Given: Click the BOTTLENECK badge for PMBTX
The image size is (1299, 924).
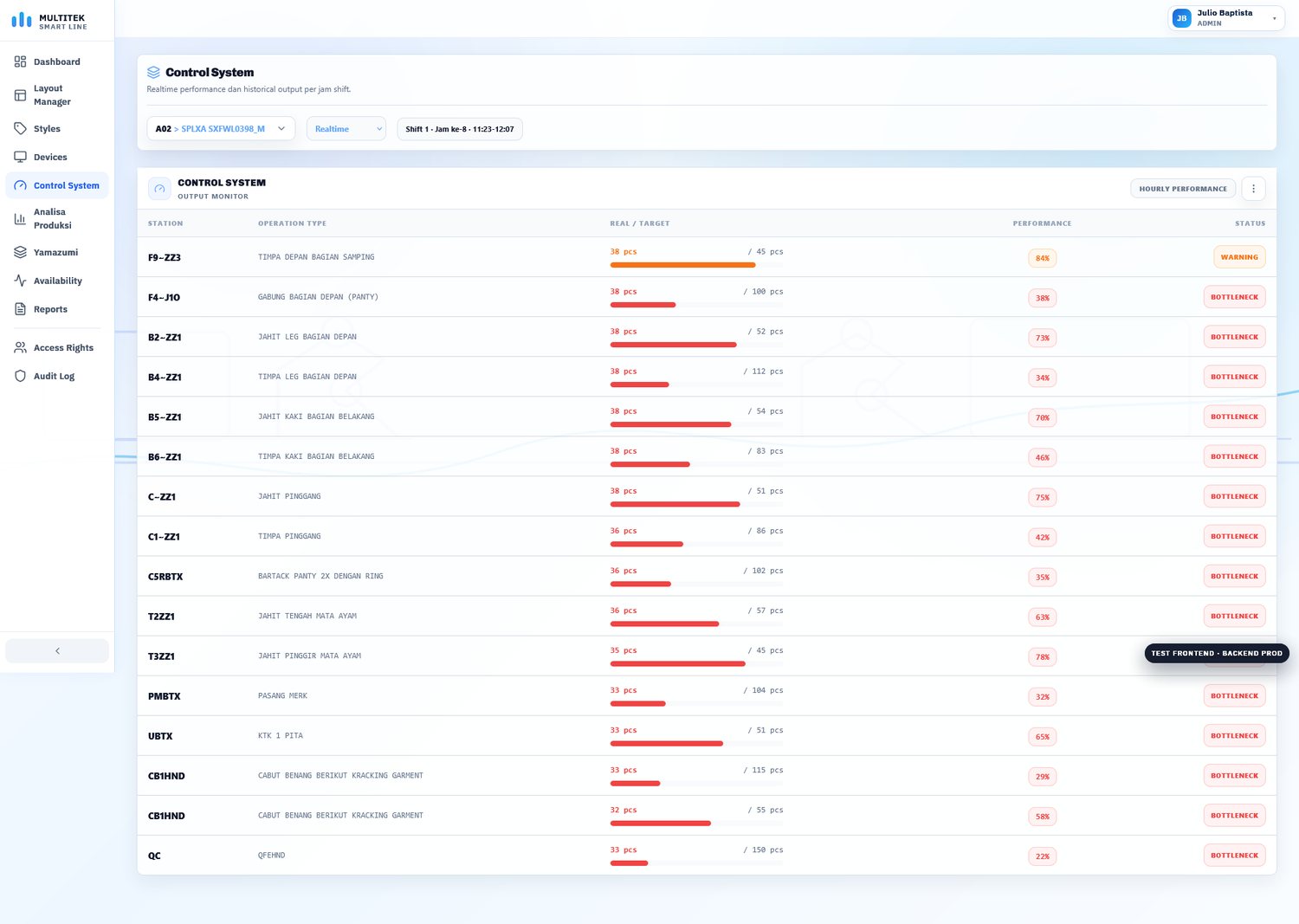Looking at the screenshot, I should click(x=1234, y=695).
